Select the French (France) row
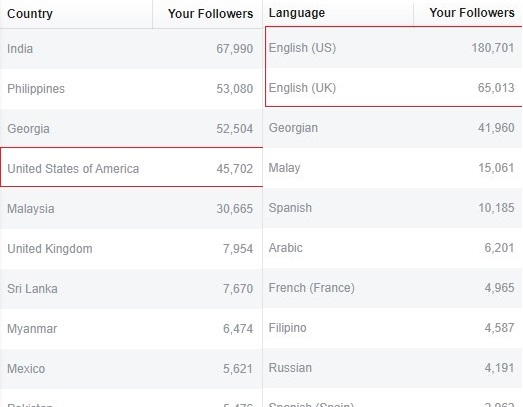Screen dimensions: 523x407 tap(393, 288)
